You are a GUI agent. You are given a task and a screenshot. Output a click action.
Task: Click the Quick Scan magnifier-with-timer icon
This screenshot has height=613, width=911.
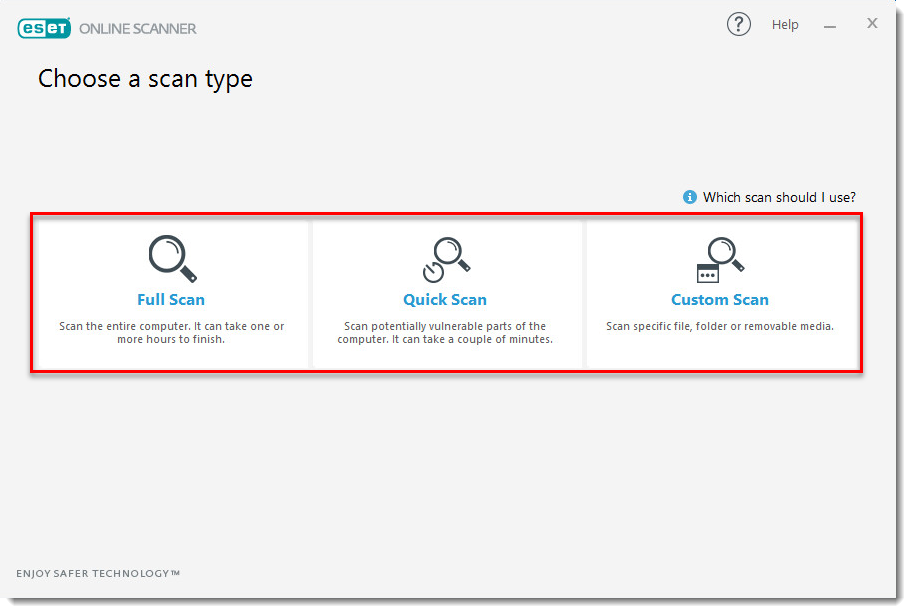[446, 259]
